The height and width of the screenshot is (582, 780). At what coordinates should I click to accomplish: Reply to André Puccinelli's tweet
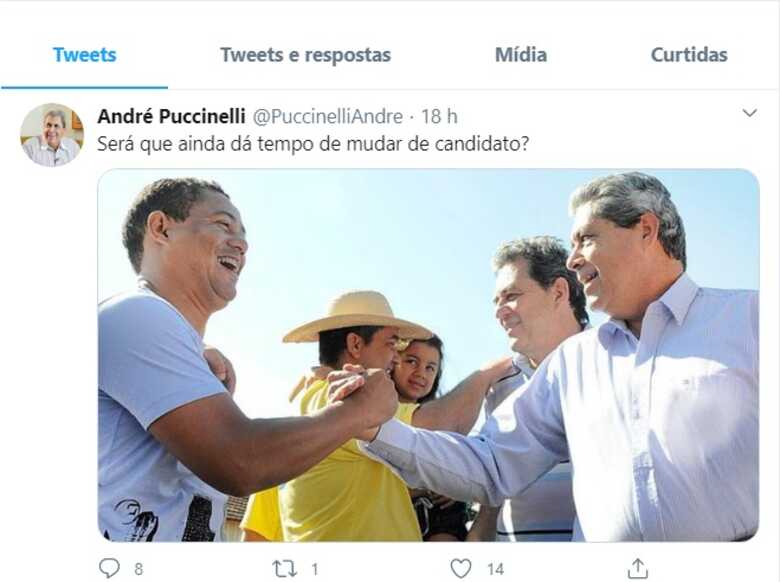click(x=109, y=568)
